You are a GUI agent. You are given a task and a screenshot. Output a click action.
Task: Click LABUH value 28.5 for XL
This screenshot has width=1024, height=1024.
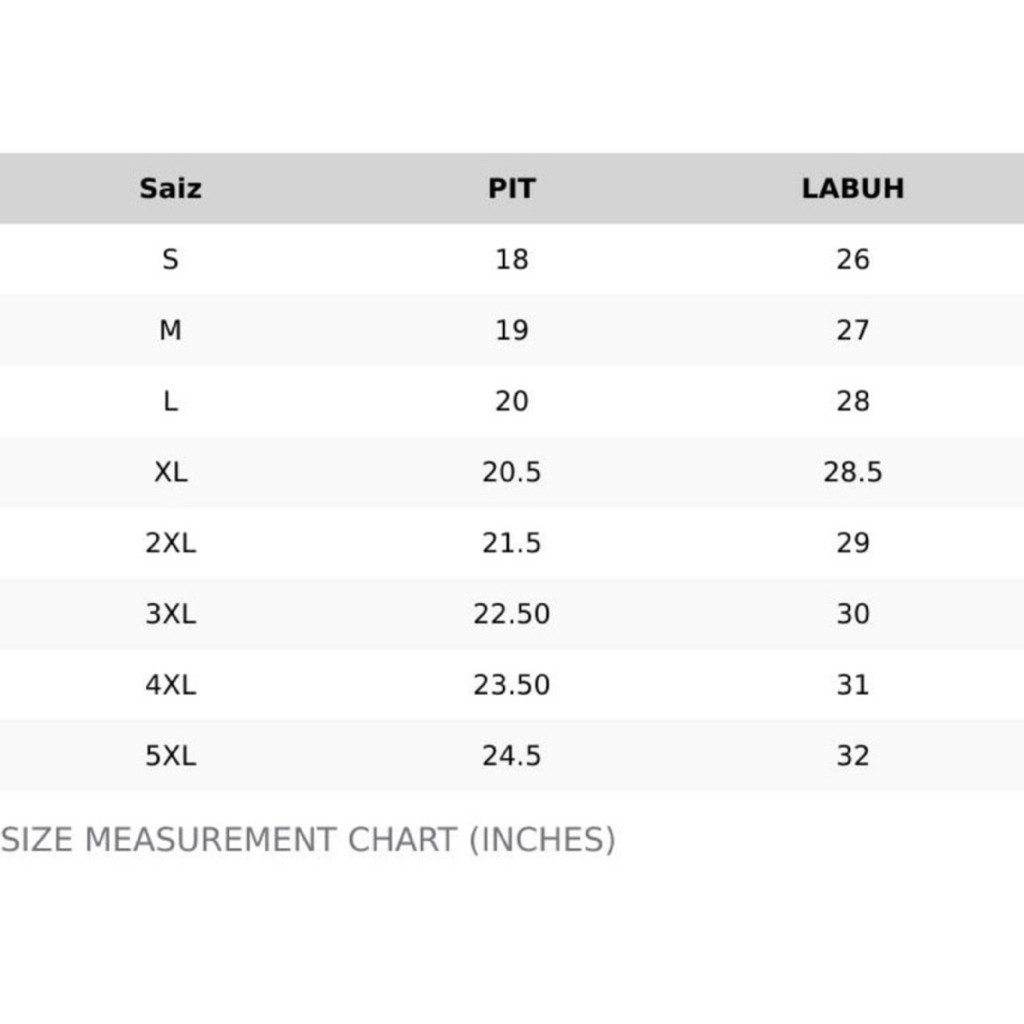point(852,472)
